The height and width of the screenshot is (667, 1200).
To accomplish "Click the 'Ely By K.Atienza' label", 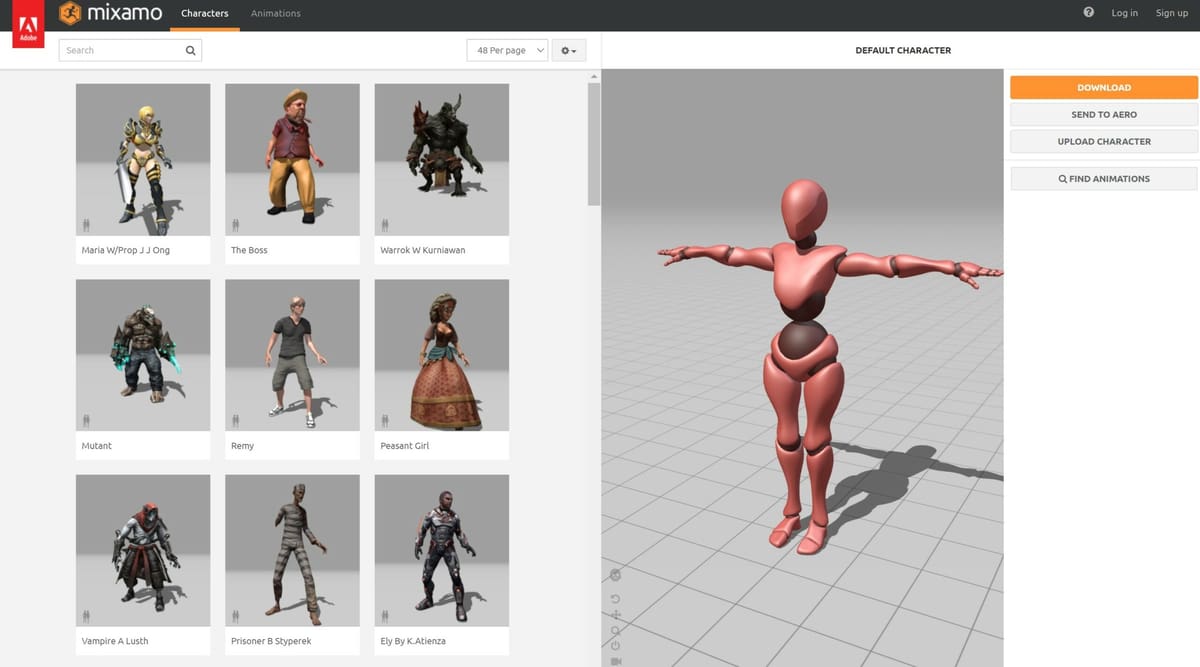I will tap(413, 641).
